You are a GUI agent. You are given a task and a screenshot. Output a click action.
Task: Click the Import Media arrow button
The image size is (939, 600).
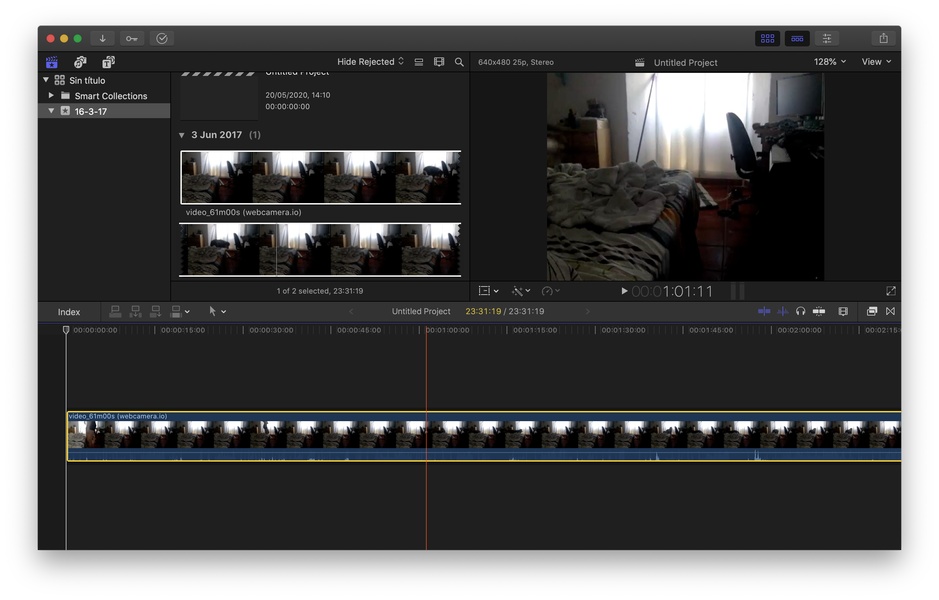102,38
